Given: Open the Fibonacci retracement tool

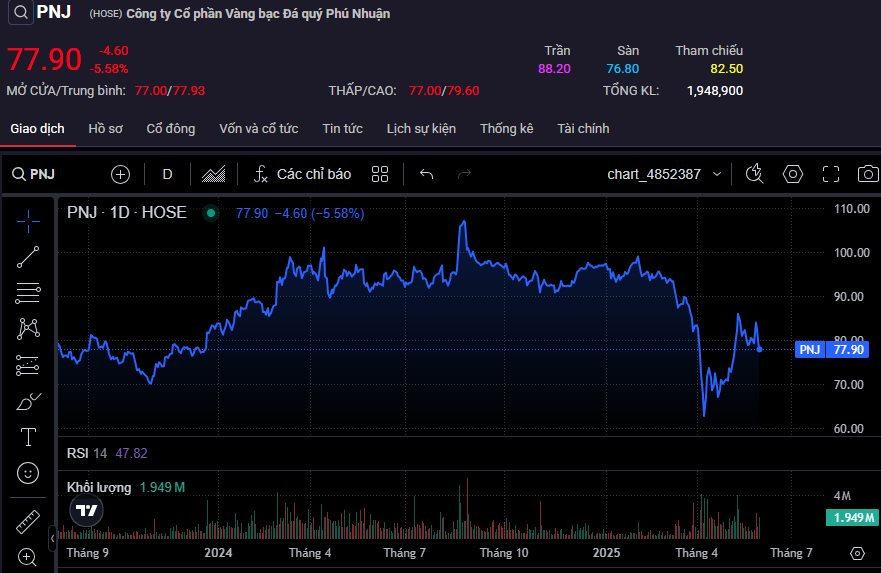Looking at the screenshot, I should [28, 292].
